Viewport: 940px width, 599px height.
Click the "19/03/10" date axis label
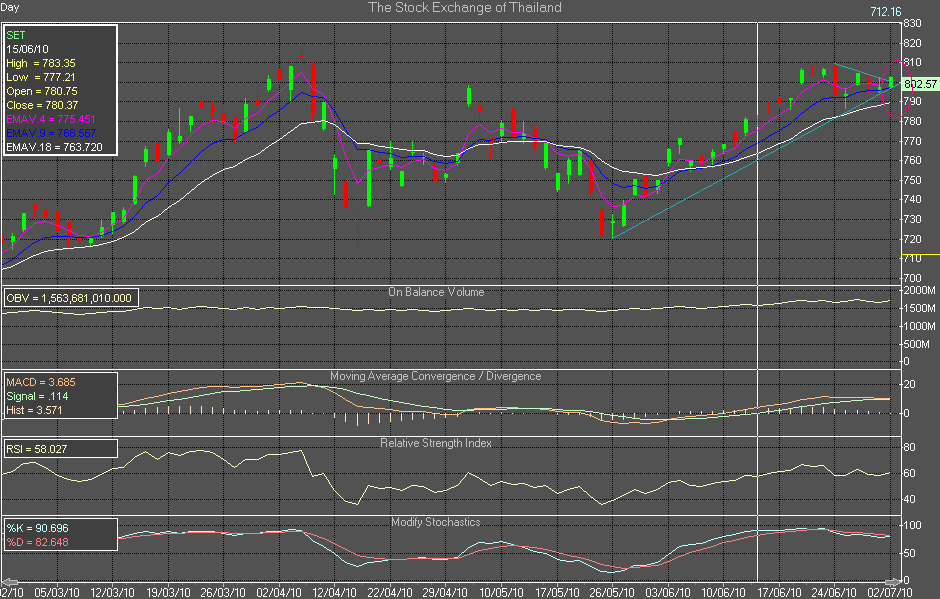(x=168, y=592)
